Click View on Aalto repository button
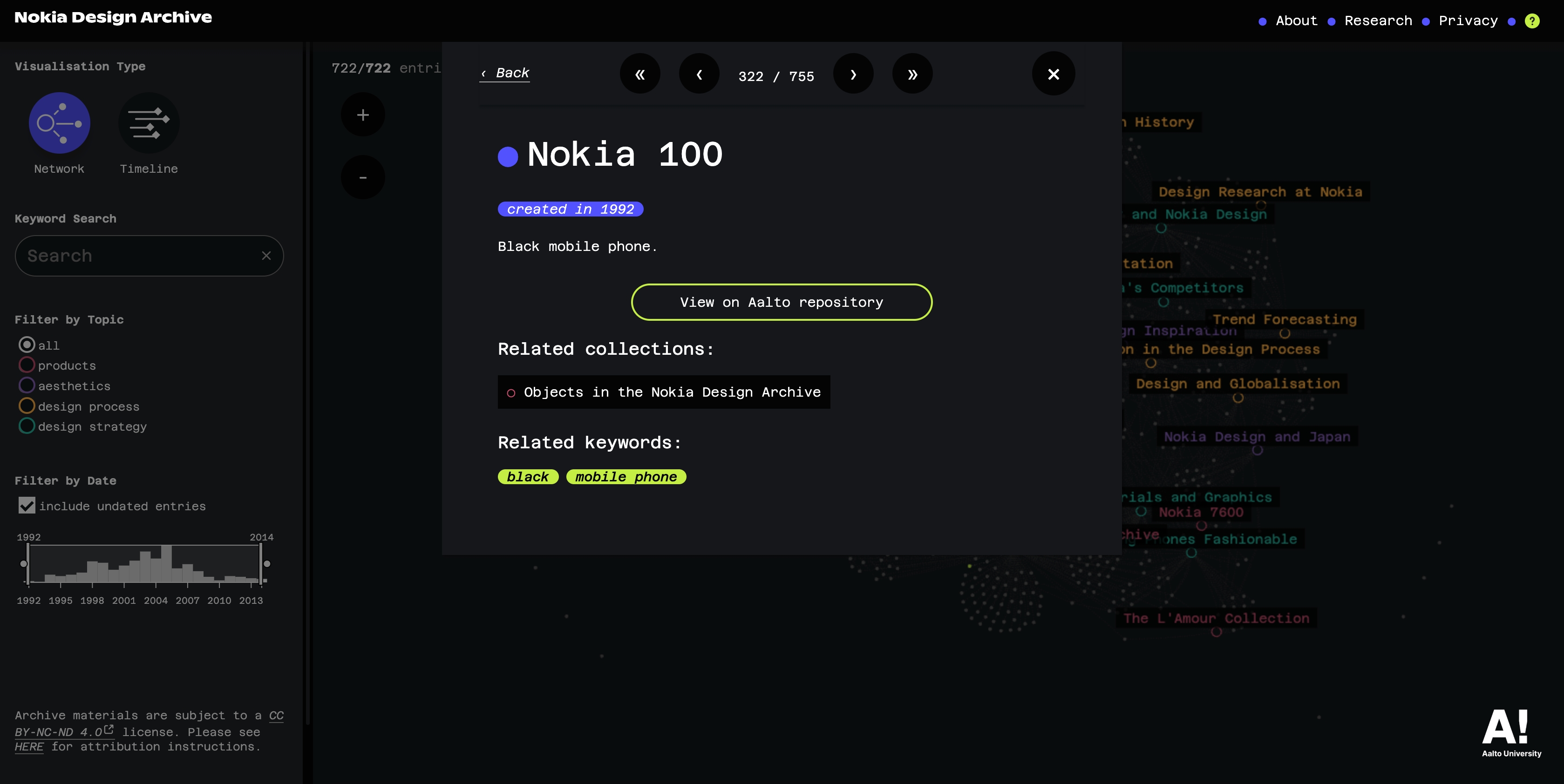Screen dimensions: 1564x784 [782, 302]
